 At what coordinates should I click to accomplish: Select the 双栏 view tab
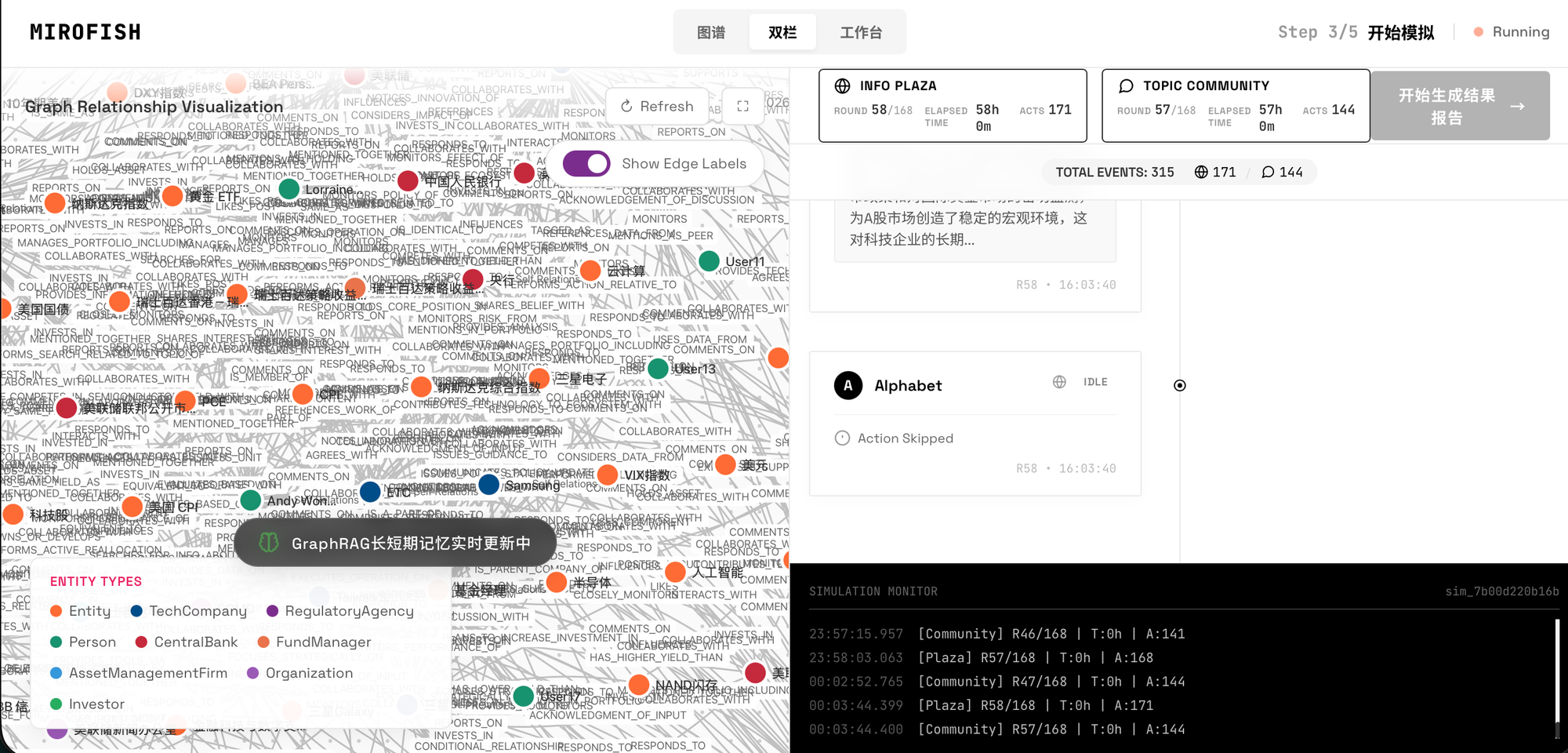point(782,32)
